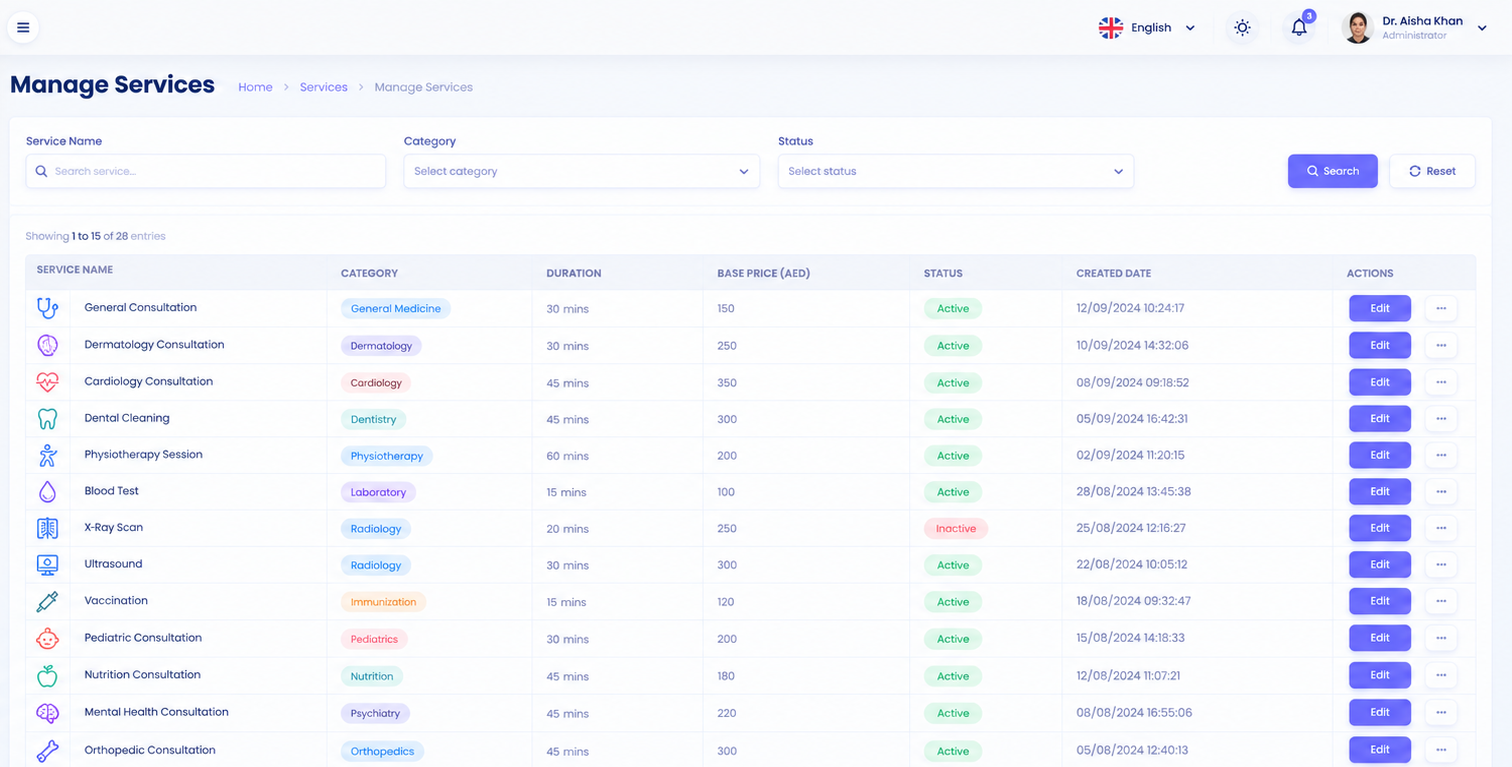Expand the user profile dropdown chevron

pos(1482,29)
